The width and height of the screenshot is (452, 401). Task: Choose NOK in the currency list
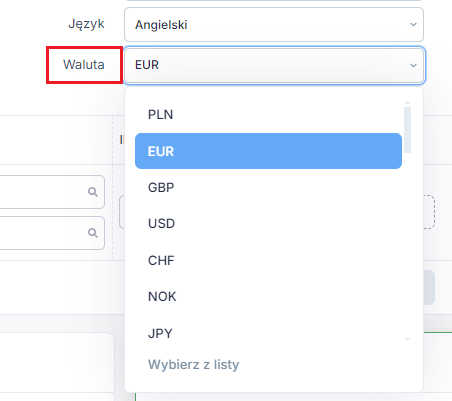(x=268, y=297)
